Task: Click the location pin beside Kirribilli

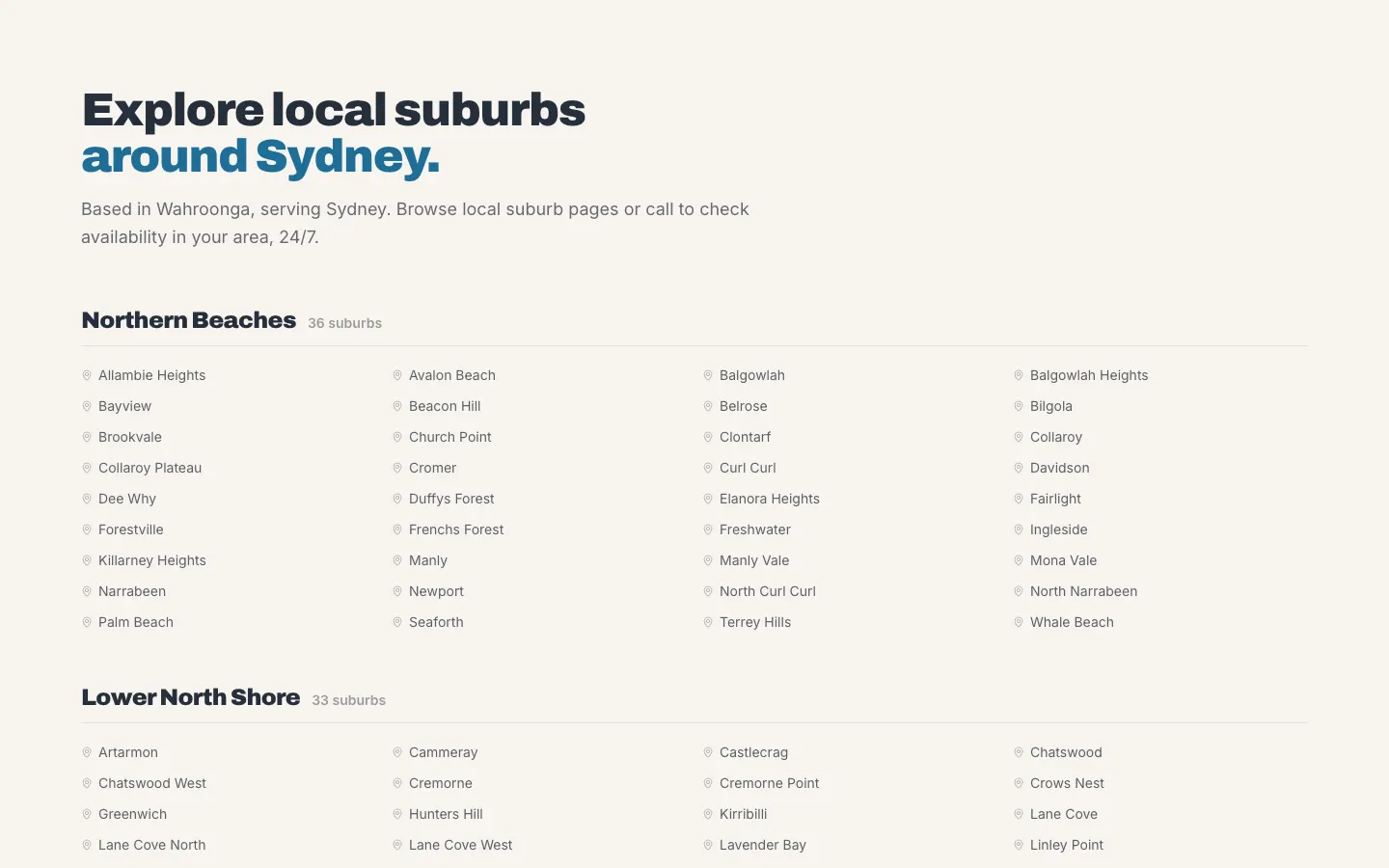Action: (708, 814)
